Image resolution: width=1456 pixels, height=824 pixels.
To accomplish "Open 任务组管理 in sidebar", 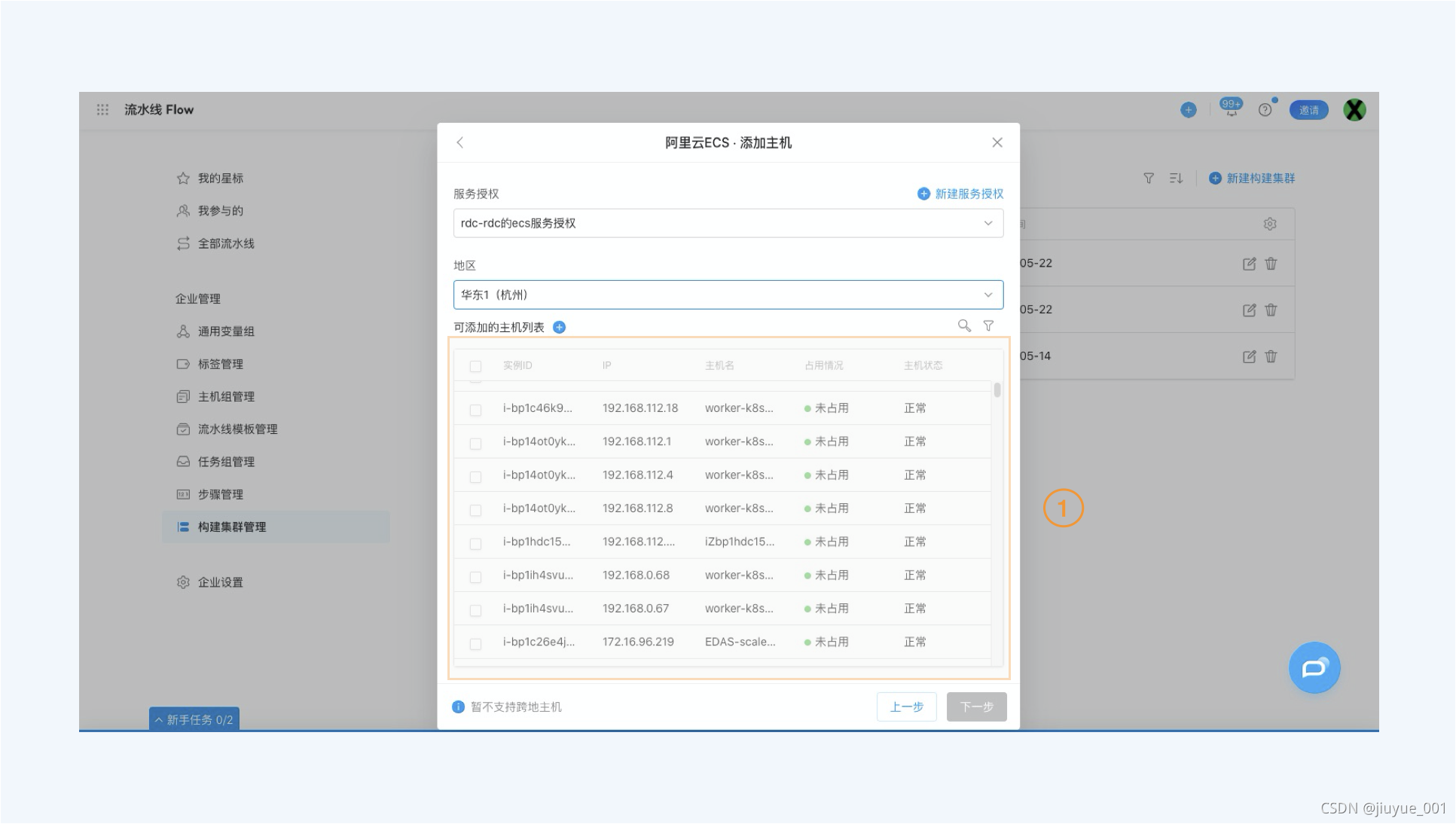I will [x=226, y=462].
